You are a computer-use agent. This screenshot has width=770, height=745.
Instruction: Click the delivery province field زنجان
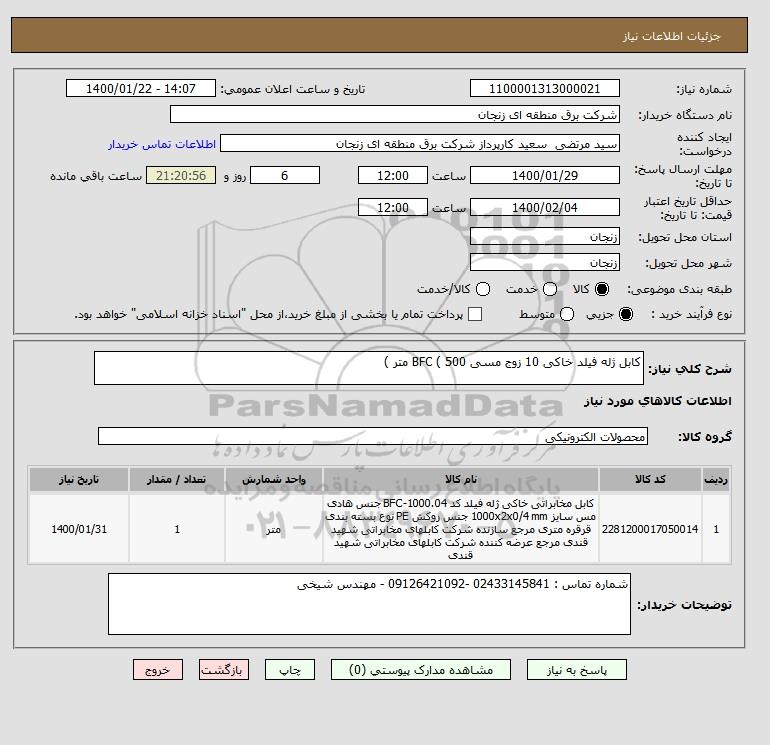click(x=545, y=237)
